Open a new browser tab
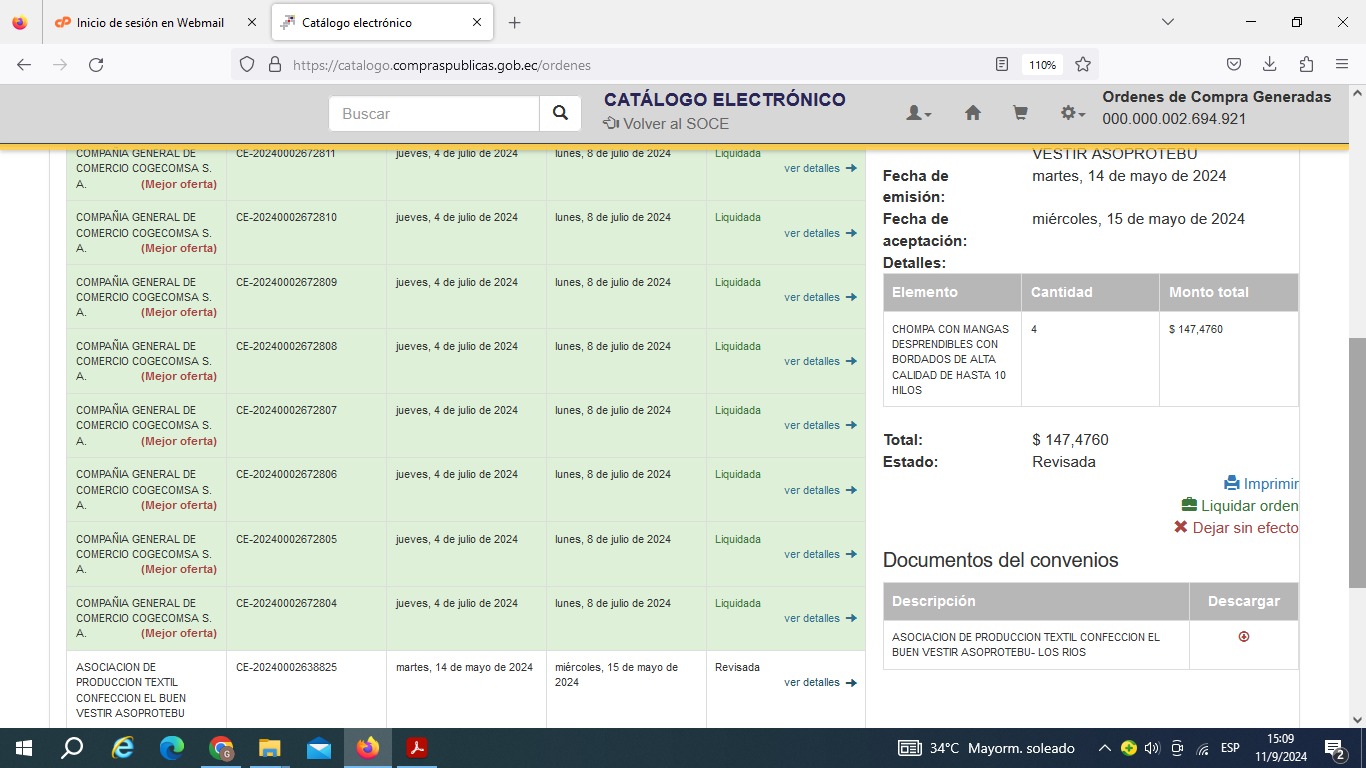Image resolution: width=1366 pixels, height=768 pixels. [x=514, y=22]
